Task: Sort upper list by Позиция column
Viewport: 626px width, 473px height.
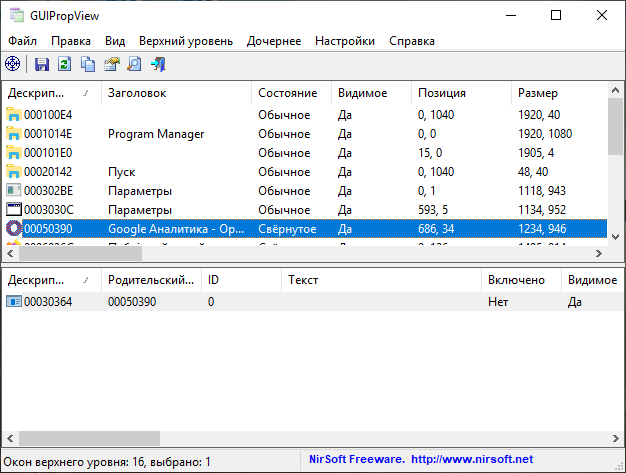Action: click(x=461, y=93)
